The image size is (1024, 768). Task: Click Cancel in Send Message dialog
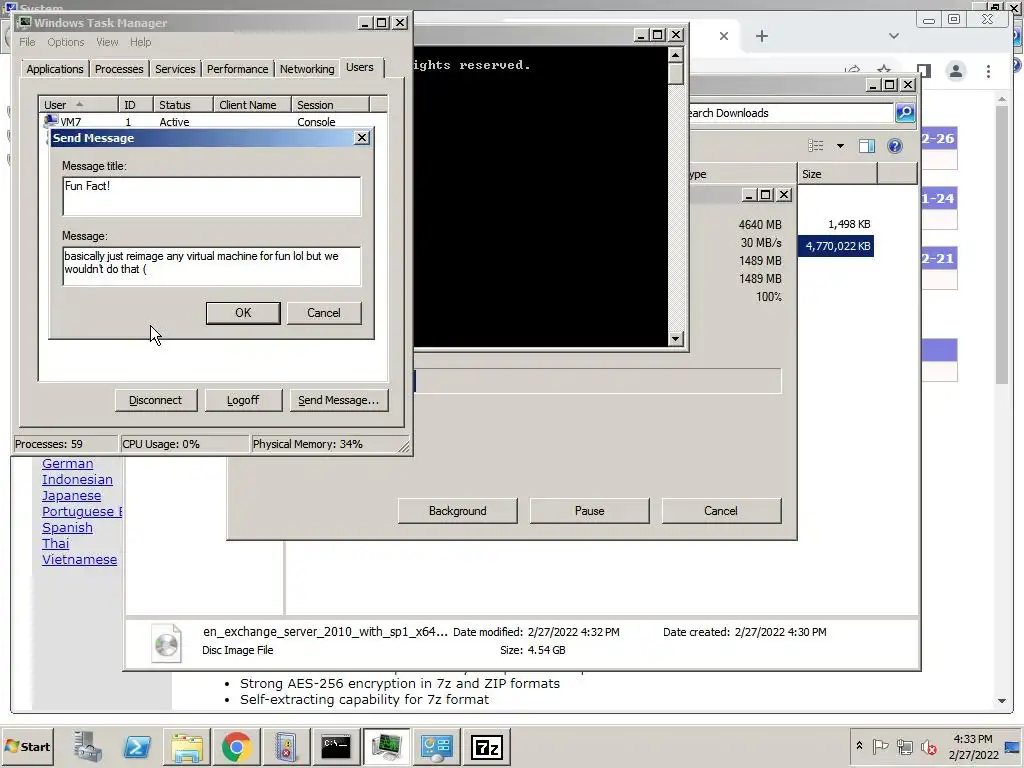tap(324, 313)
